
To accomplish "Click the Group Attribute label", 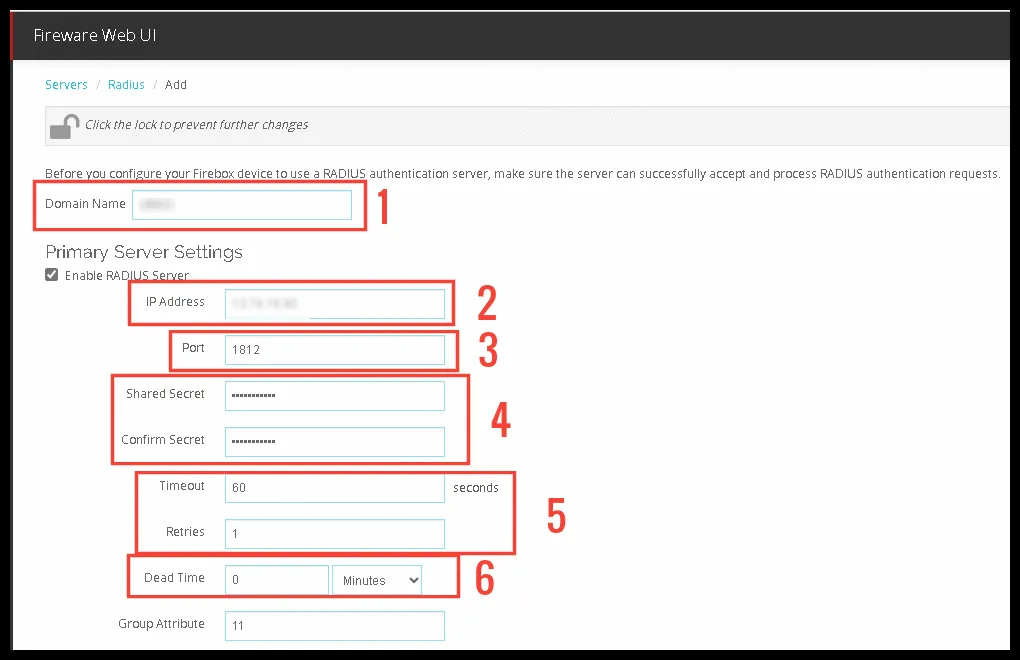I will [x=161, y=624].
